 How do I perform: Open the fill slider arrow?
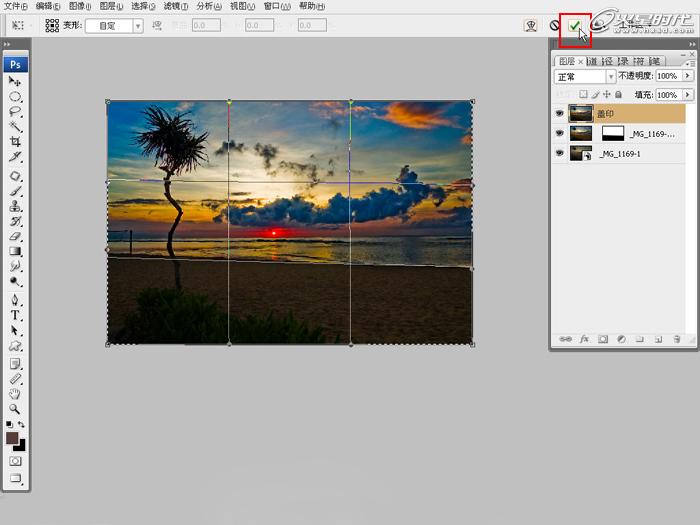[x=688, y=95]
